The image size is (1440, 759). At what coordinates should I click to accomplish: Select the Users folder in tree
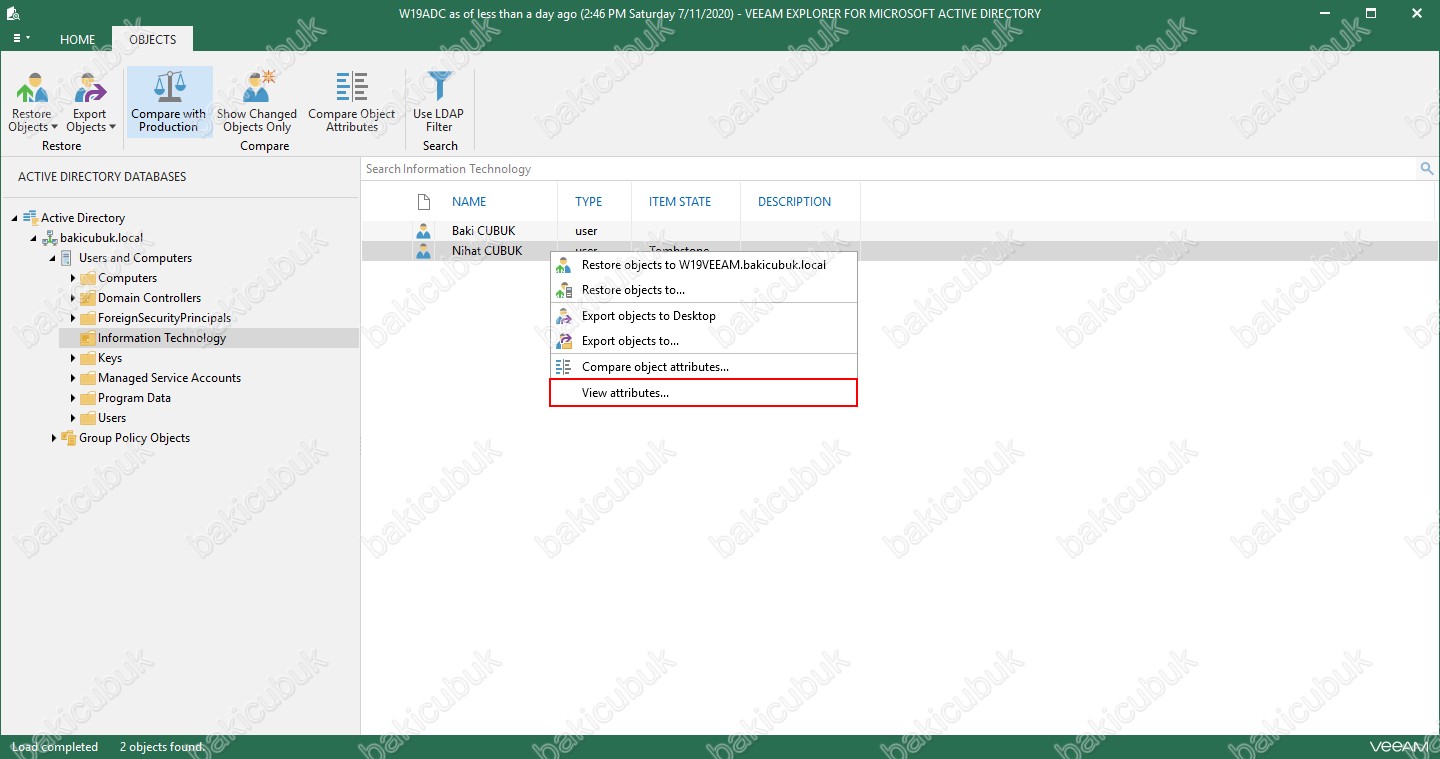112,418
